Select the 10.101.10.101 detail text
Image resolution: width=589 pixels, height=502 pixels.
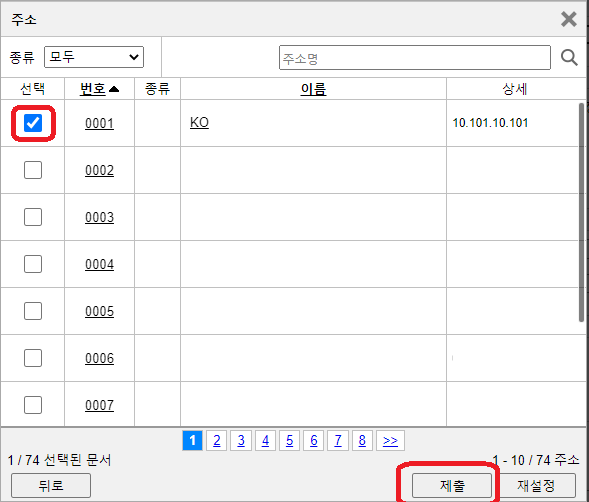pyautogui.click(x=490, y=123)
